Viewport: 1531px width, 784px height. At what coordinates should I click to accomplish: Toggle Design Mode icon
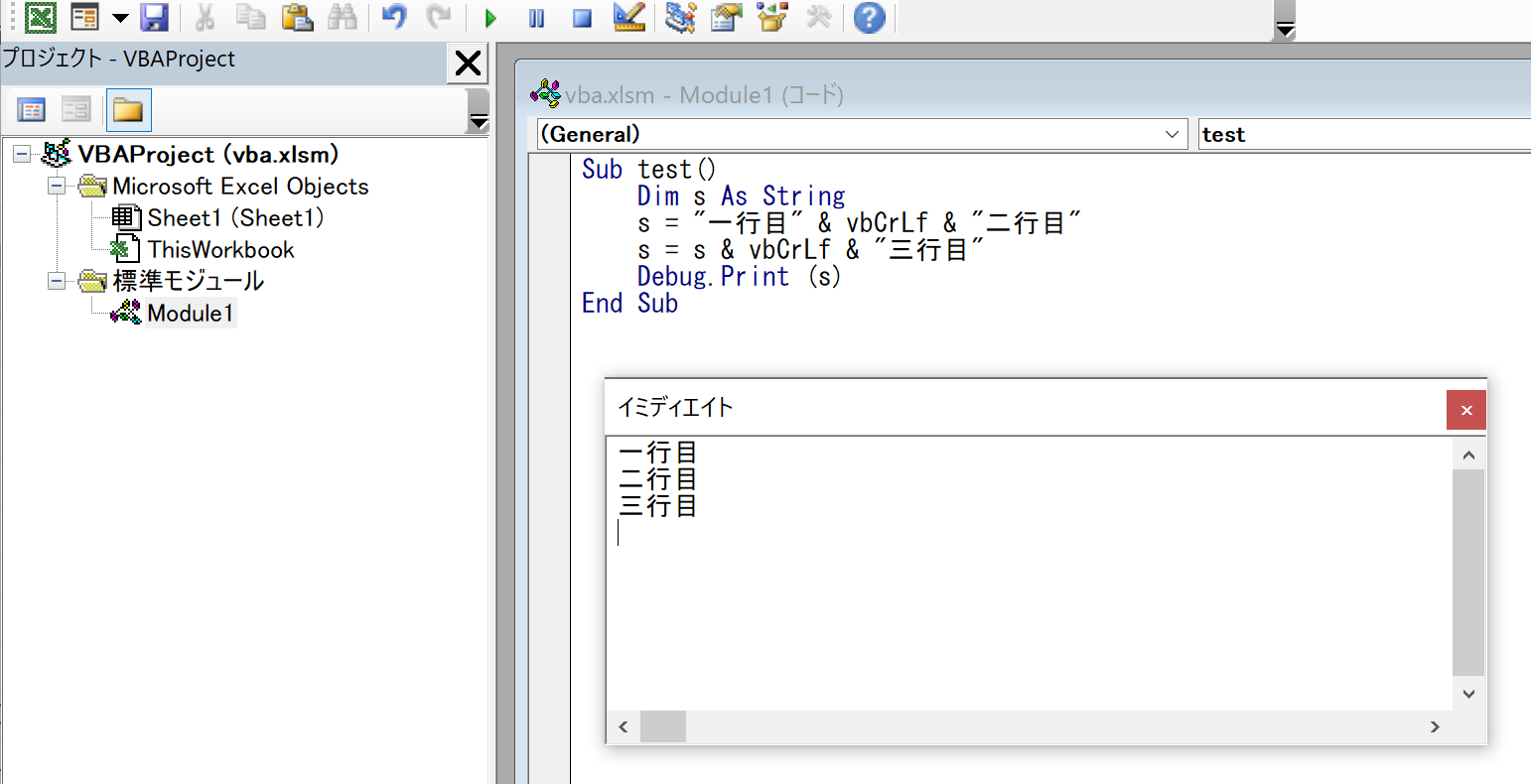[x=628, y=17]
